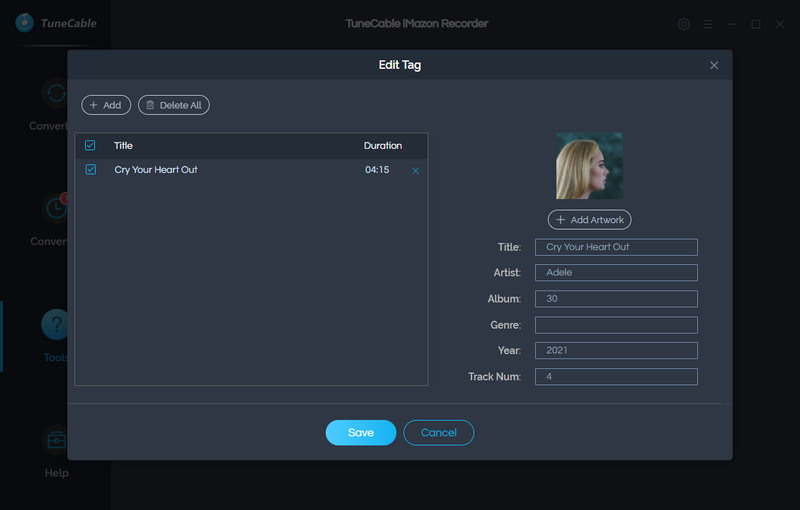Toggle the select-all checkbox in the Title header
Screen dimensions: 800x510
click(90, 145)
